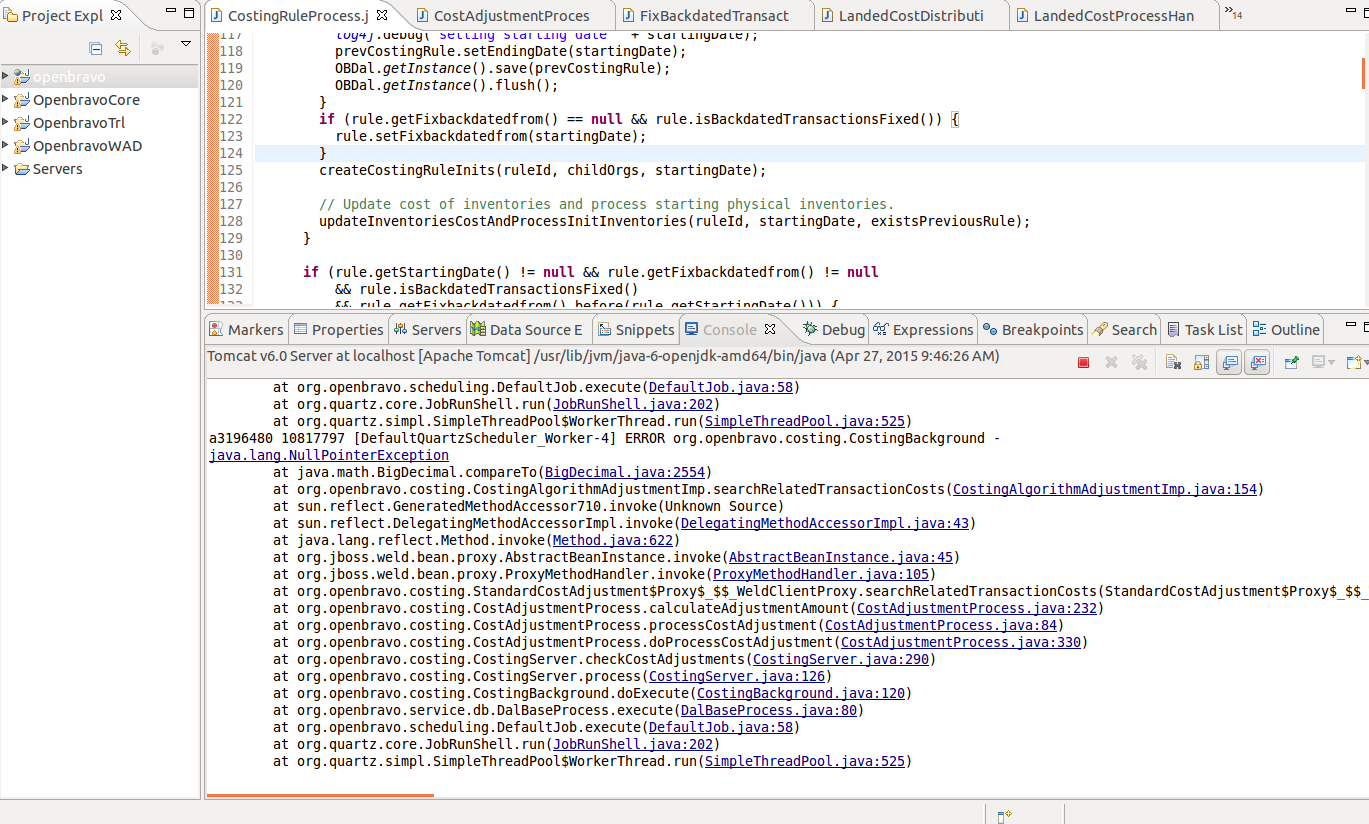The width and height of the screenshot is (1369, 824).
Task: Pin the current console
Action: 1291,362
